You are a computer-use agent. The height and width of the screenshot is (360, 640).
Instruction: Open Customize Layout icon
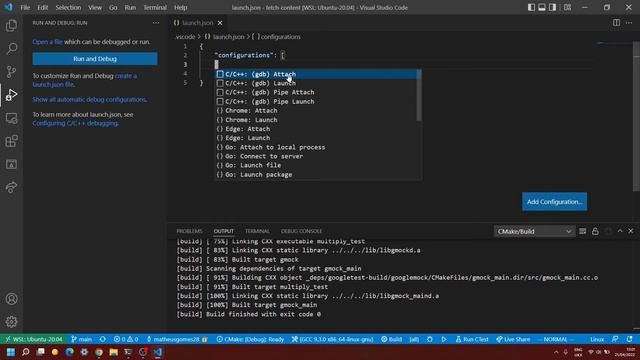[567, 7]
